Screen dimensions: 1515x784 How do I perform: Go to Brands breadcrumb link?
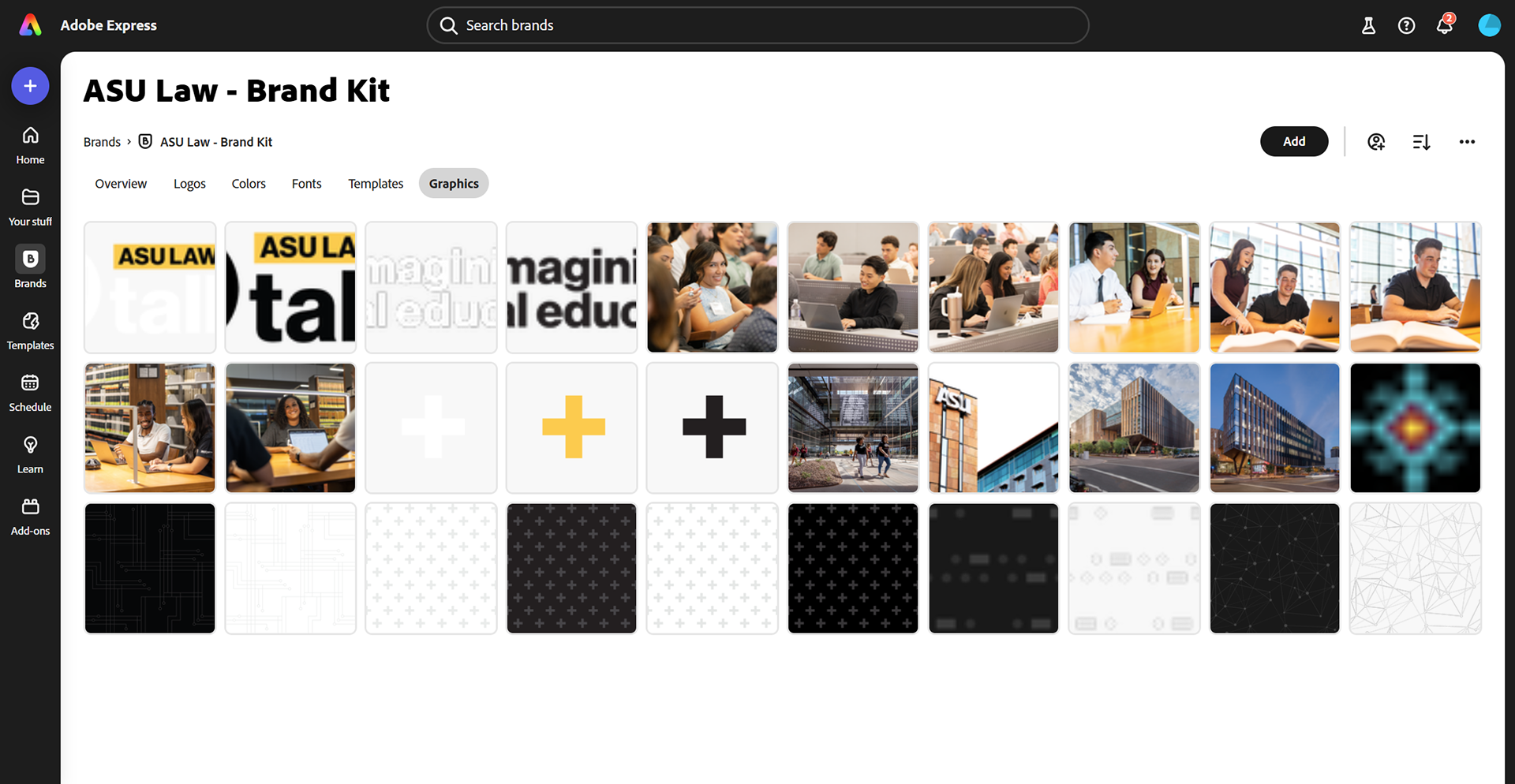pos(102,142)
